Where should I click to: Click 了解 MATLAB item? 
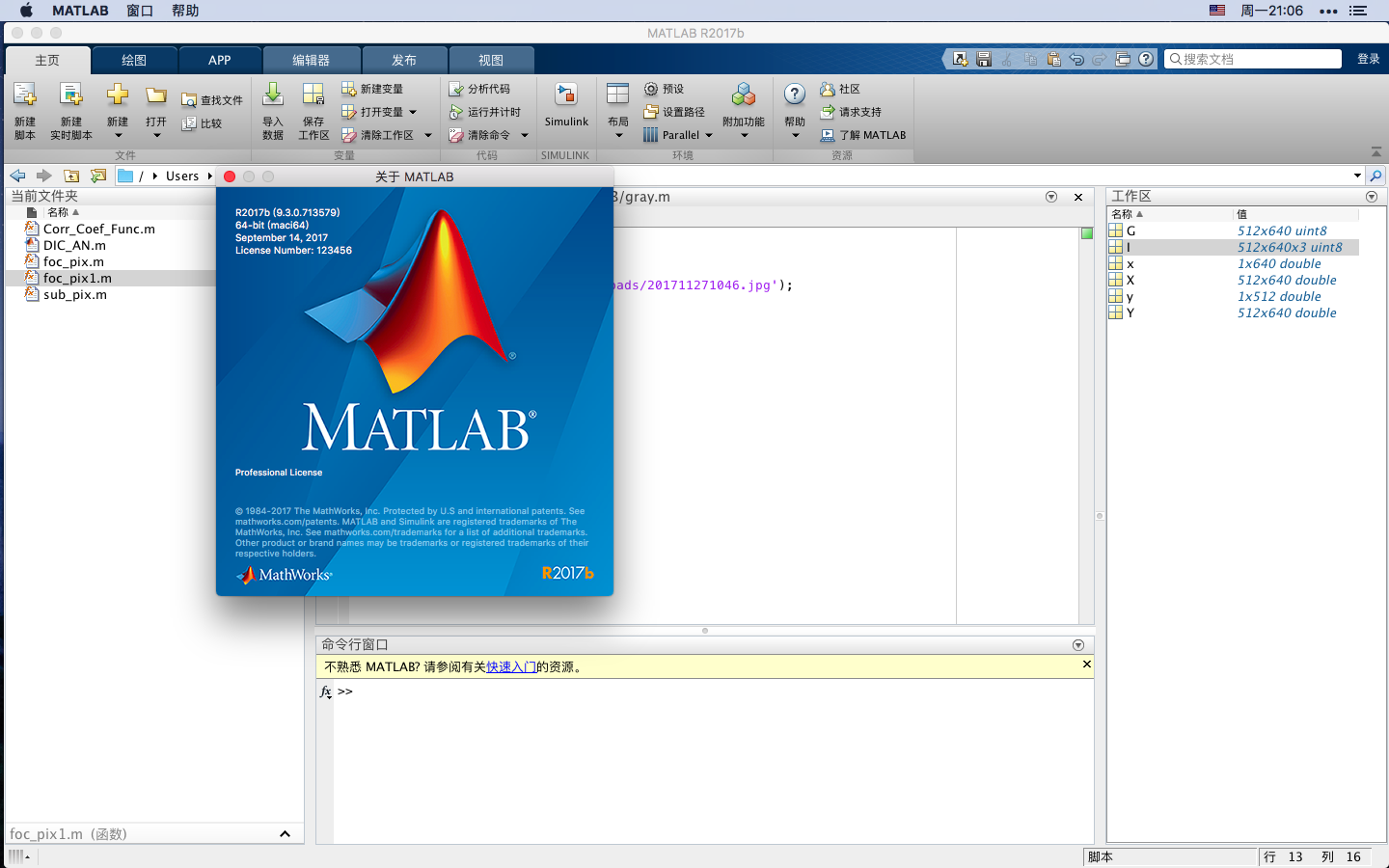point(863,135)
